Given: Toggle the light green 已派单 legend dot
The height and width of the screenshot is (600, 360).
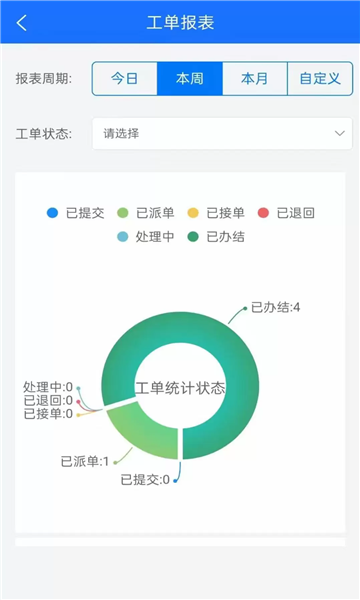Looking at the screenshot, I should click(x=122, y=213).
